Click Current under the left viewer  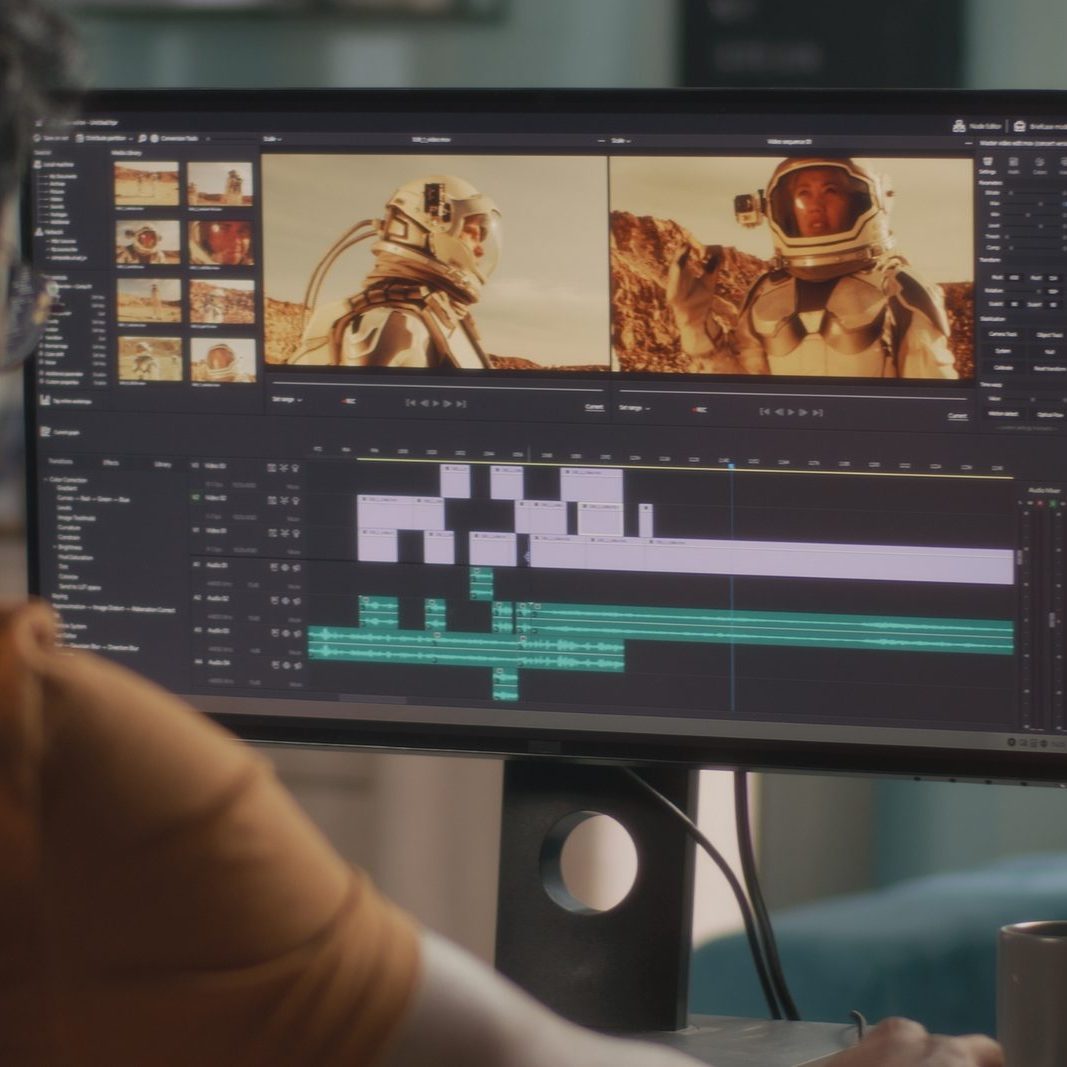pos(594,407)
